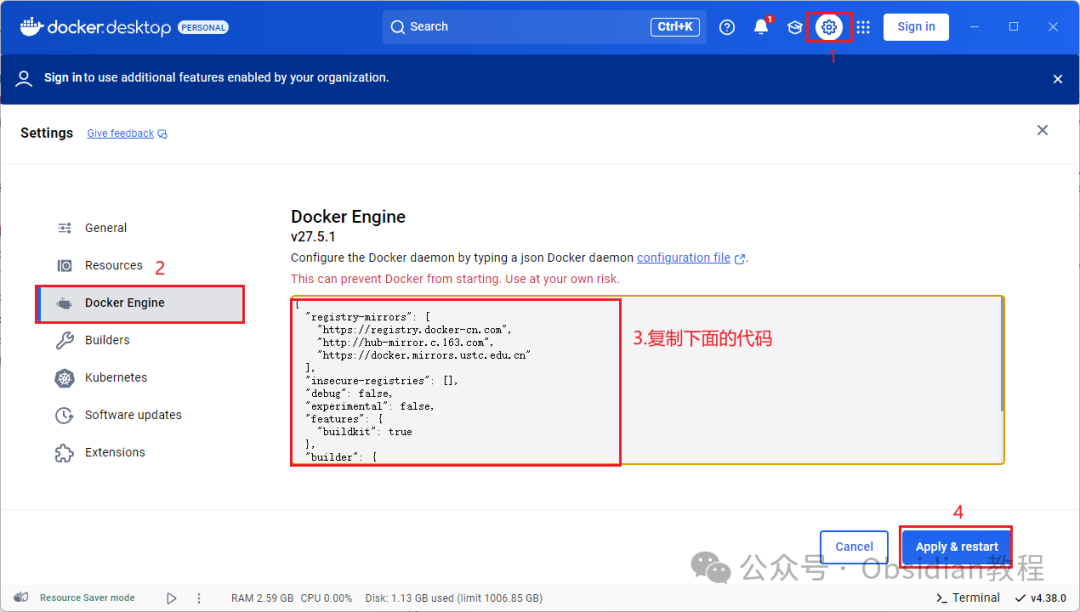This screenshot has width=1080, height=612.
Task: Dismiss the sign-in banner
Action: 1058,79
